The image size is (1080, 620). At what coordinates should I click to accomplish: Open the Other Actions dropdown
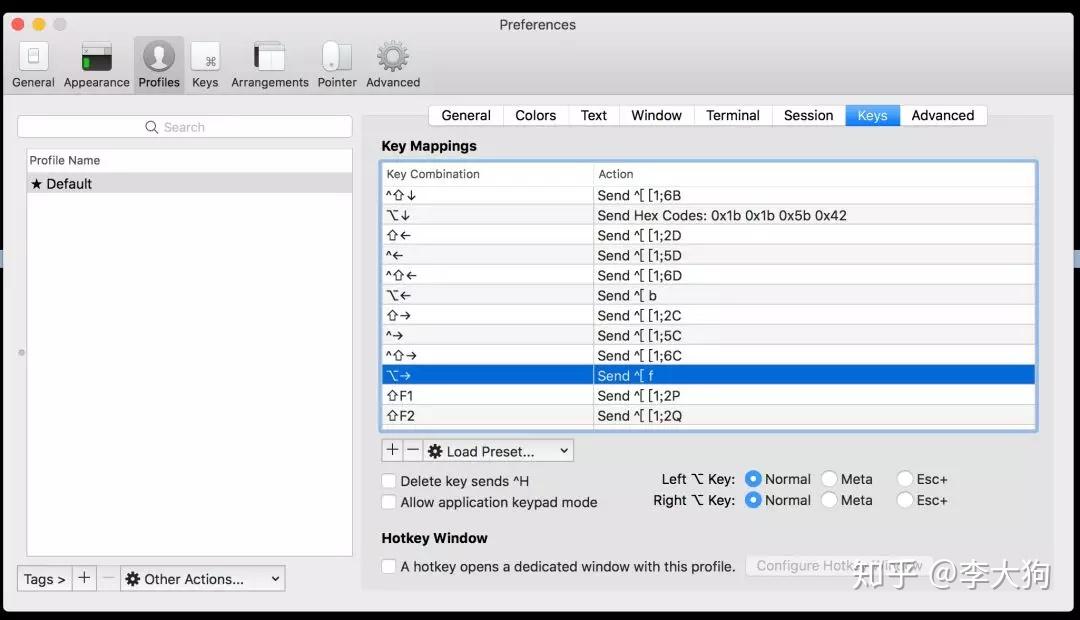[x=202, y=579]
